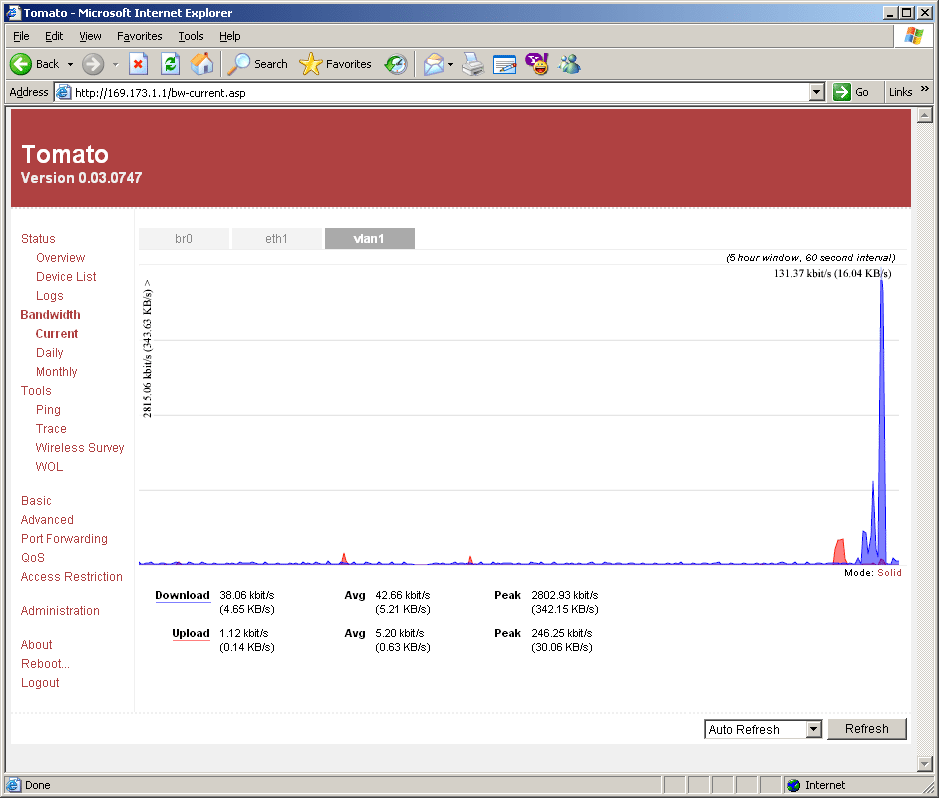Open QoS settings link

[x=33, y=557]
